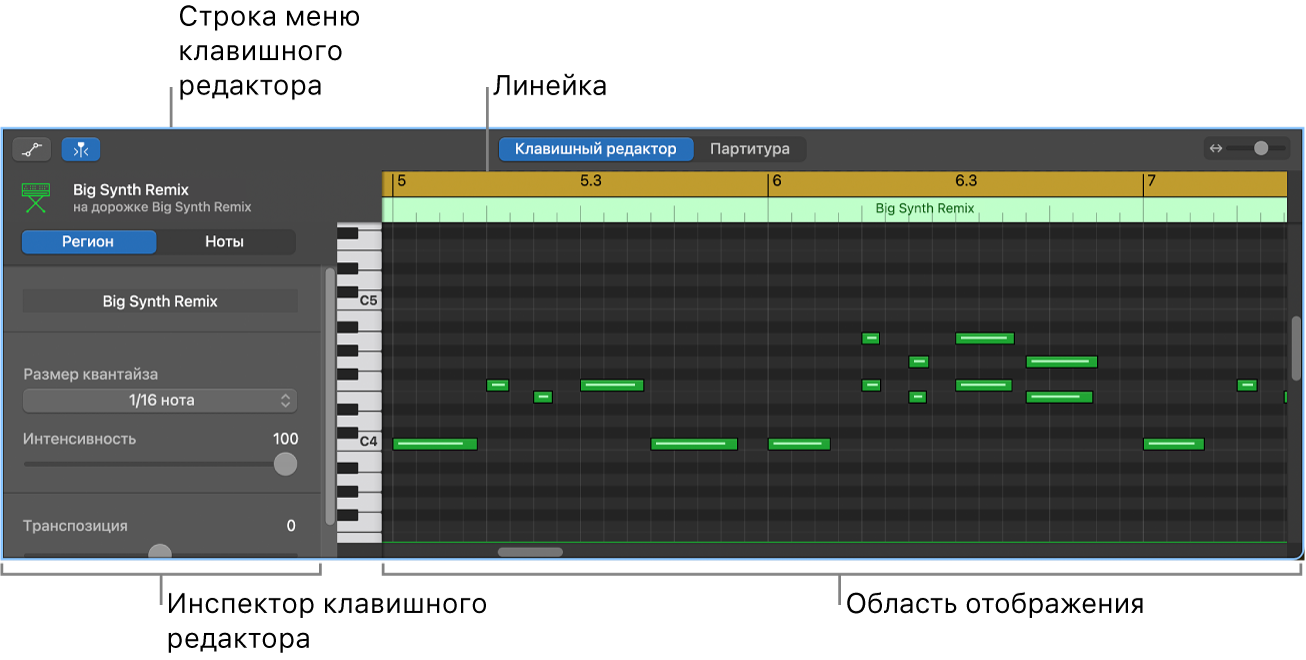Click bar 6 on the ruler
The height and width of the screenshot is (660, 1306).
pyautogui.click(x=777, y=181)
